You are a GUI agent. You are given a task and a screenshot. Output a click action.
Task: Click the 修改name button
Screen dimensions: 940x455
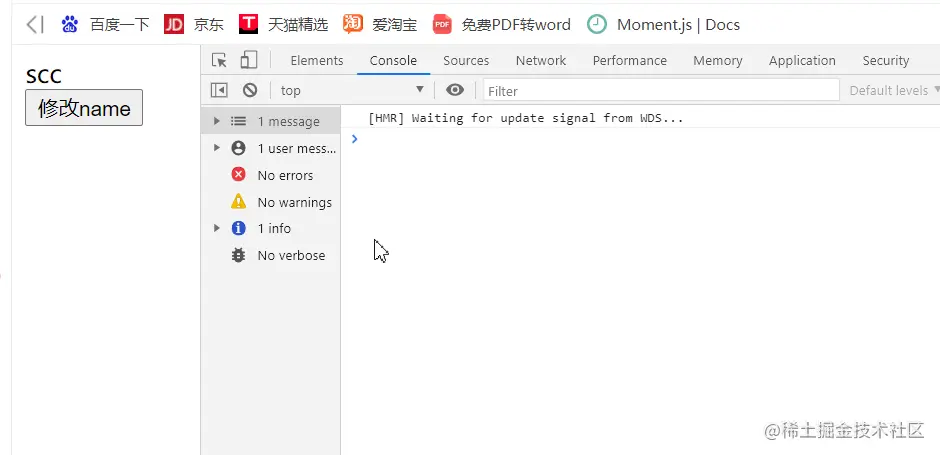(84, 108)
